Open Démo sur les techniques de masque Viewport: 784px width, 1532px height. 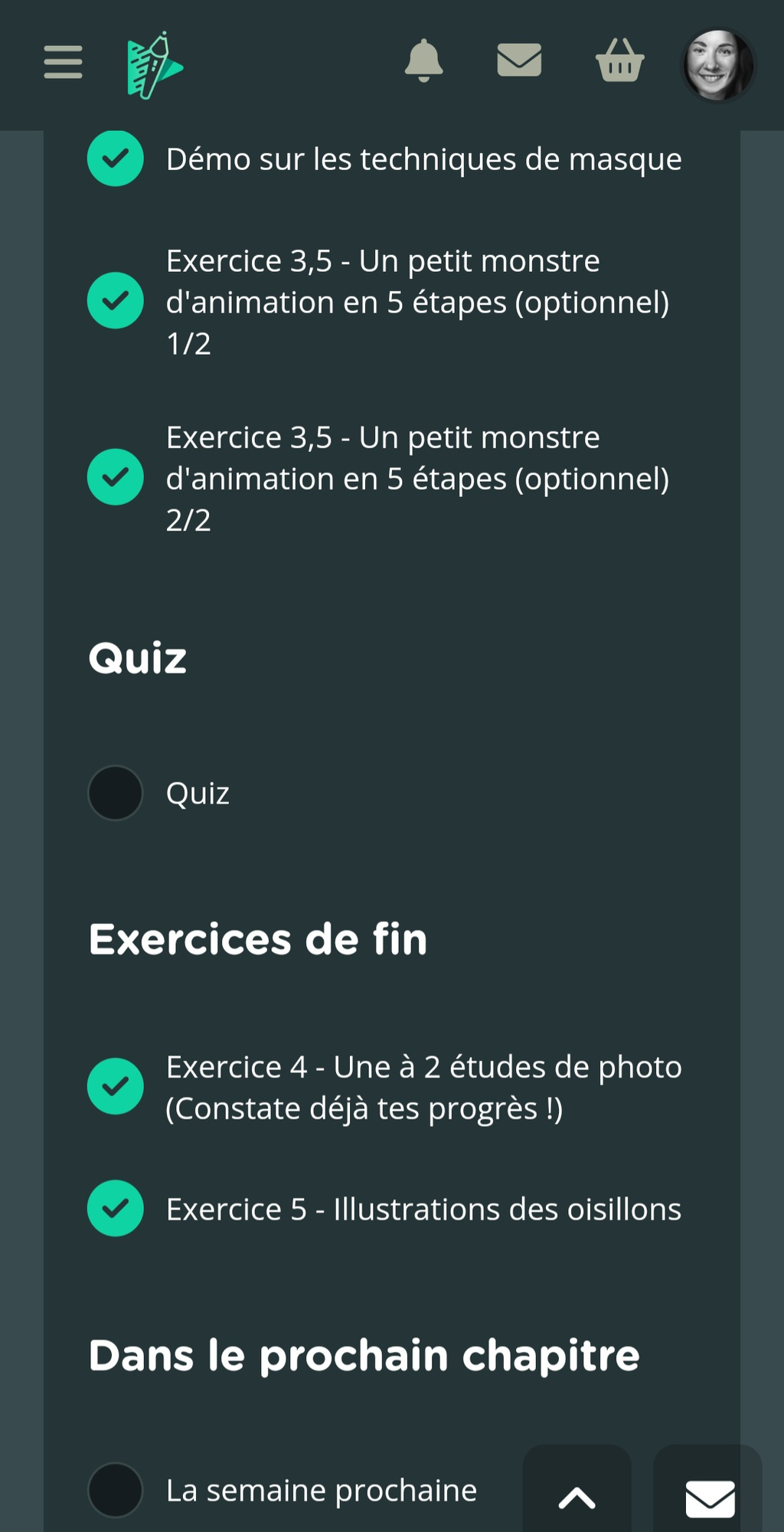coord(423,159)
